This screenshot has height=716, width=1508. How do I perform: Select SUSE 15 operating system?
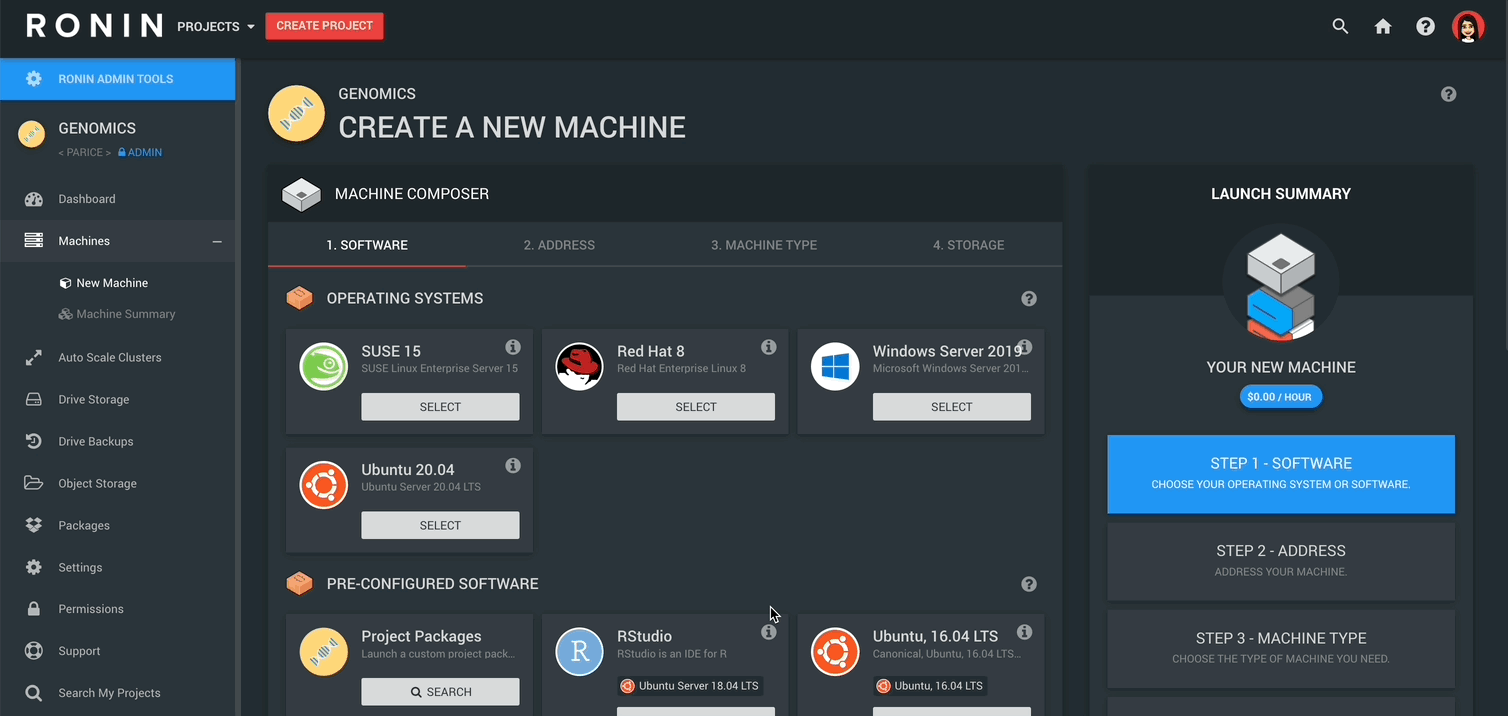(440, 407)
